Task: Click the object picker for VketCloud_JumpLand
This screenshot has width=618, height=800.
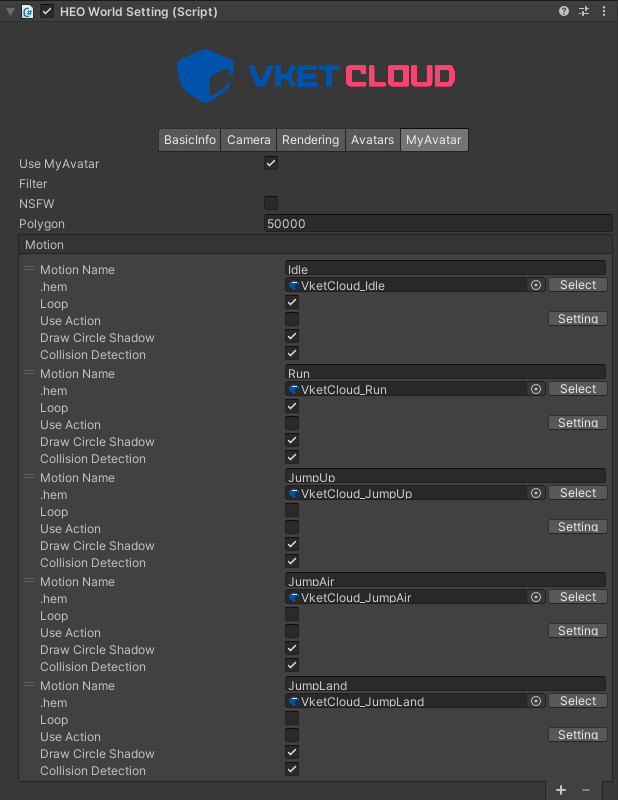Action: pyautogui.click(x=536, y=701)
